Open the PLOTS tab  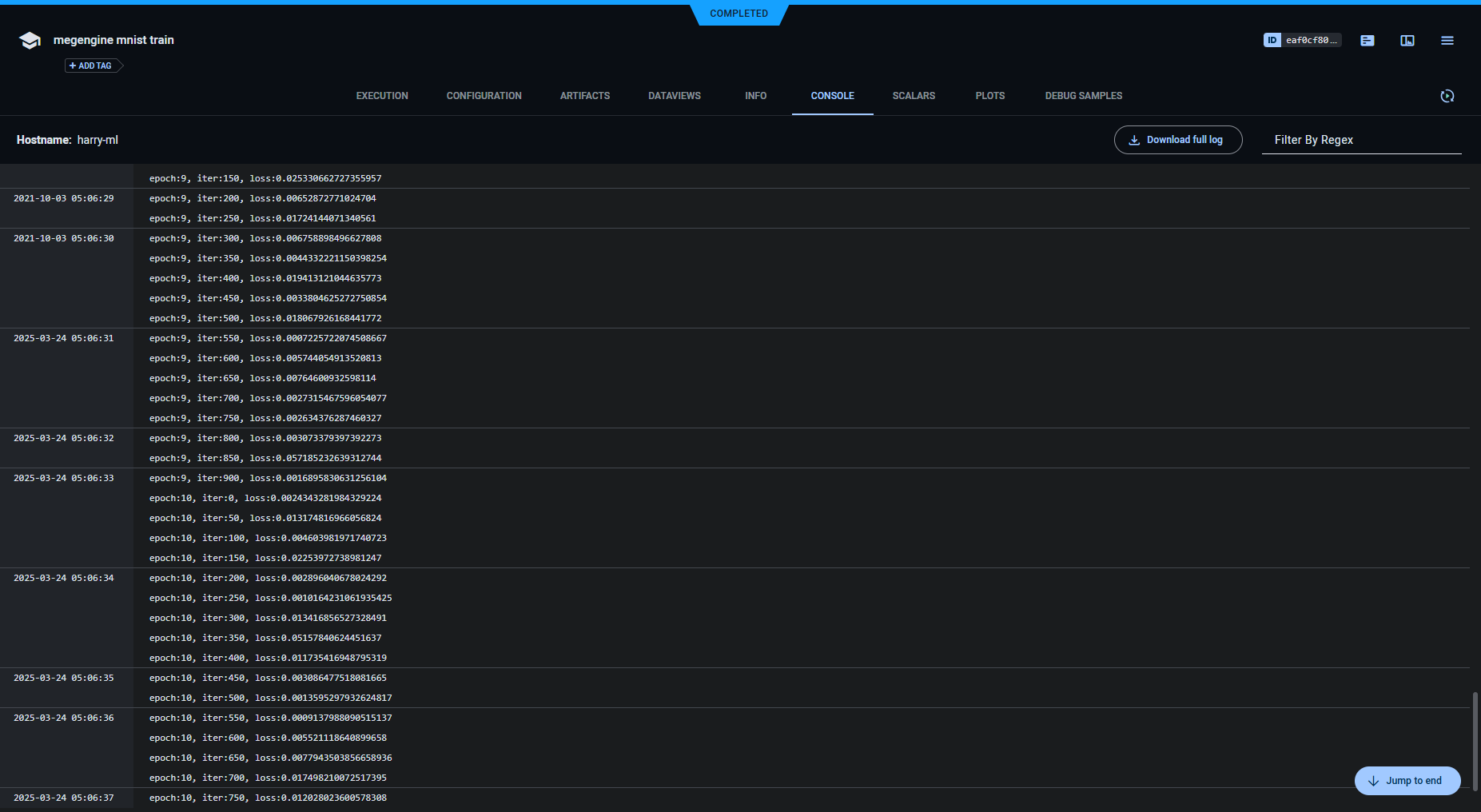(x=989, y=96)
